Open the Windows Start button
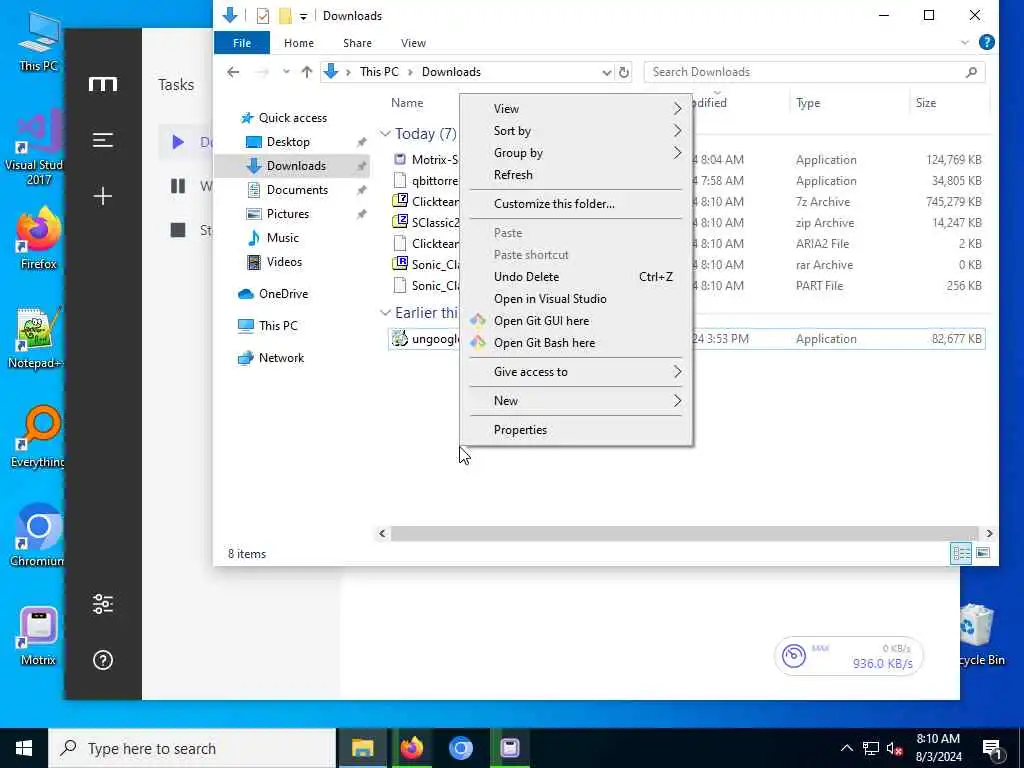The width and height of the screenshot is (1024, 768). 24,748
